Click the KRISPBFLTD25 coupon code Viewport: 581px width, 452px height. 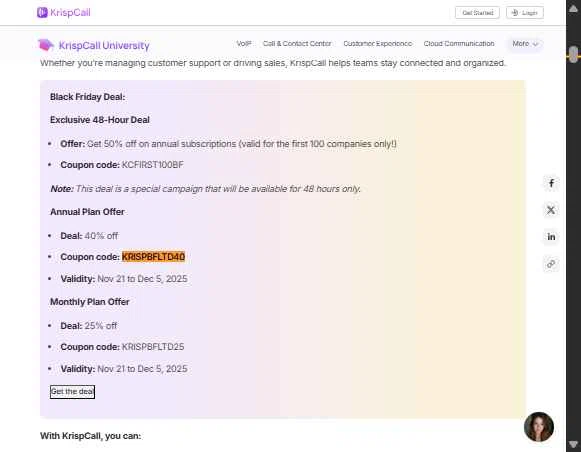click(x=153, y=347)
